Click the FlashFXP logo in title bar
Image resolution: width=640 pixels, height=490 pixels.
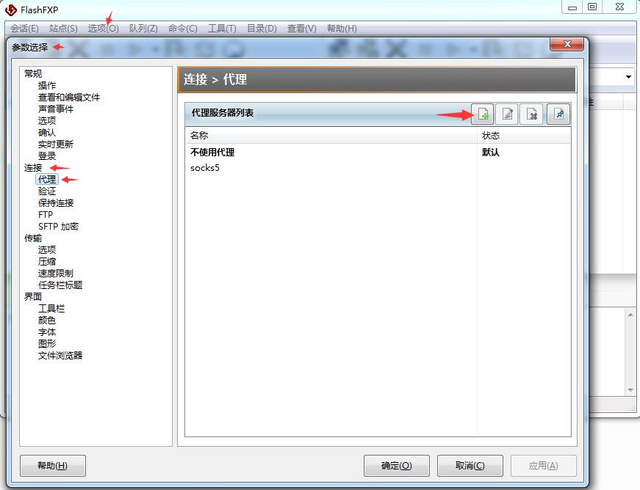(11, 9)
